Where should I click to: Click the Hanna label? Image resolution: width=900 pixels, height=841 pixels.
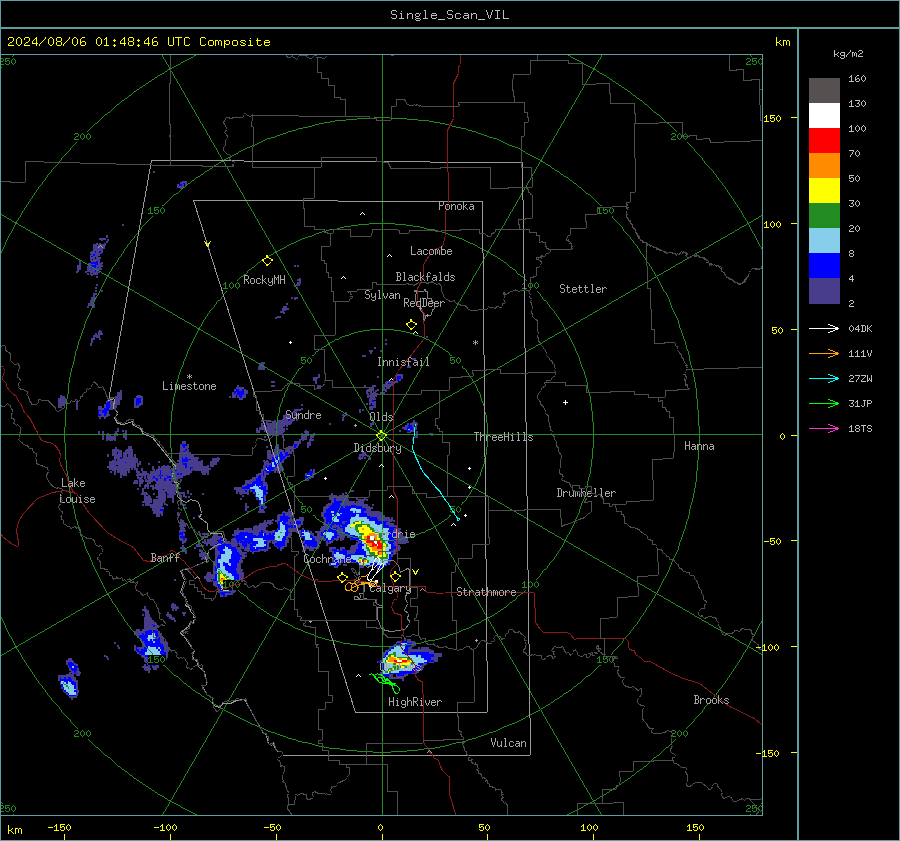pos(699,446)
